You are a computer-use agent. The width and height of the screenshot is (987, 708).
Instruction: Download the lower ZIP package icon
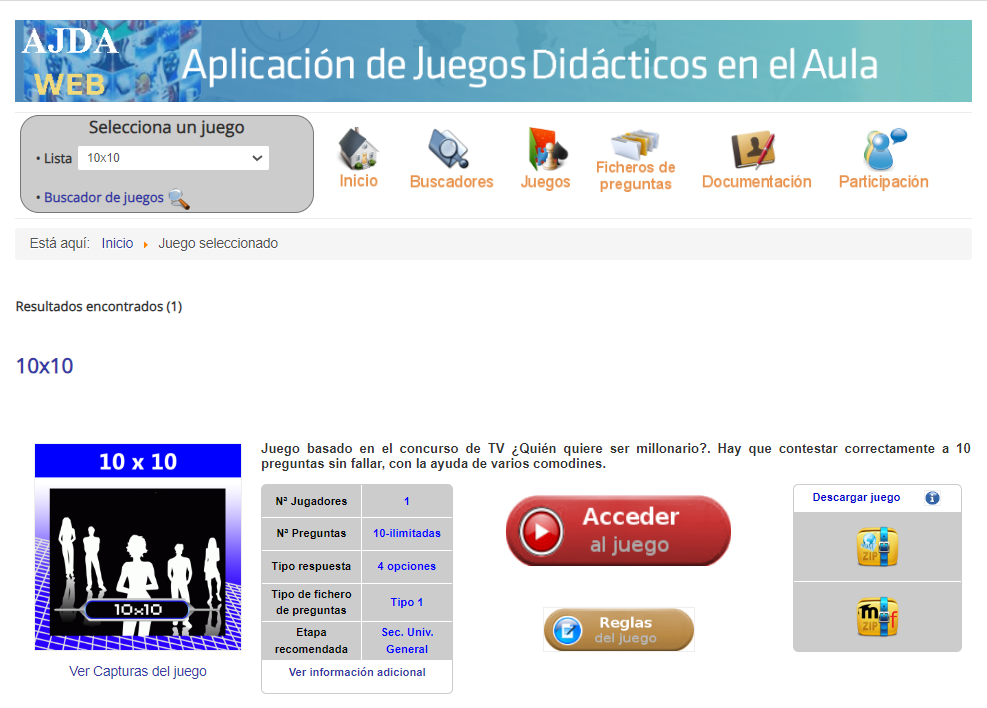(877, 617)
